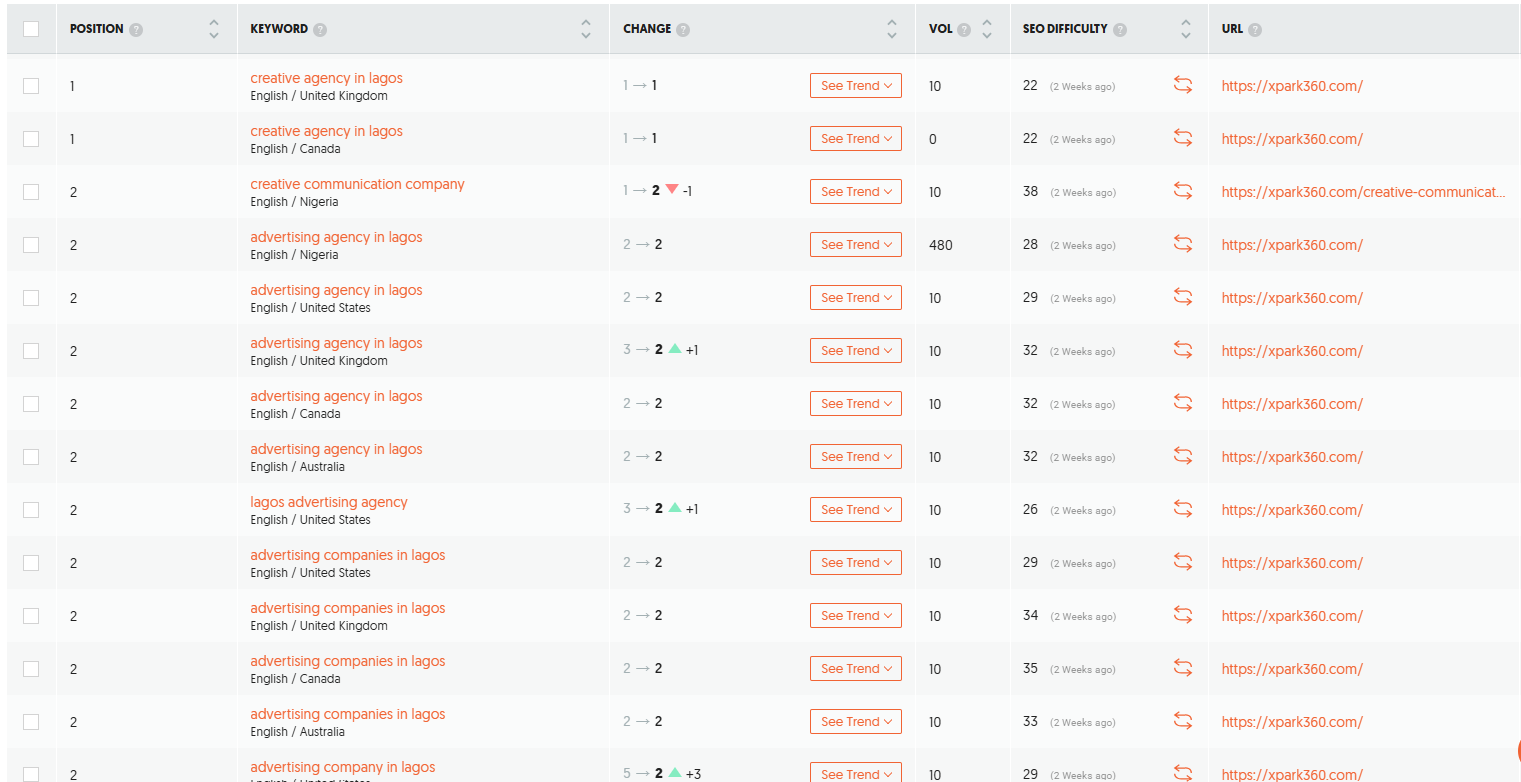Screen dimensions: 1521x782
Task: Sort by SEO Difficulty column arrows
Action: point(1185,29)
